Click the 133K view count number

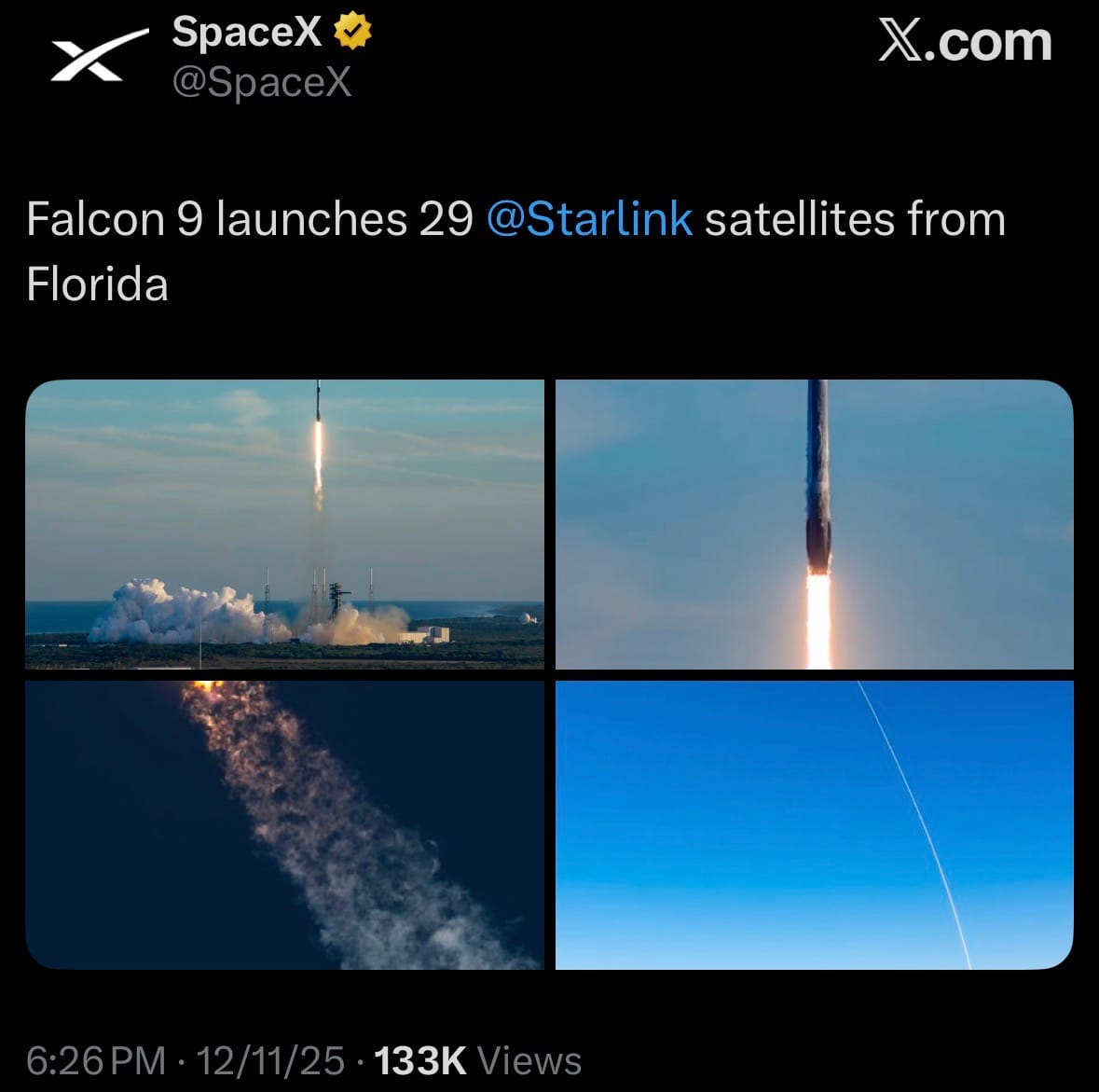pyautogui.click(x=419, y=1061)
